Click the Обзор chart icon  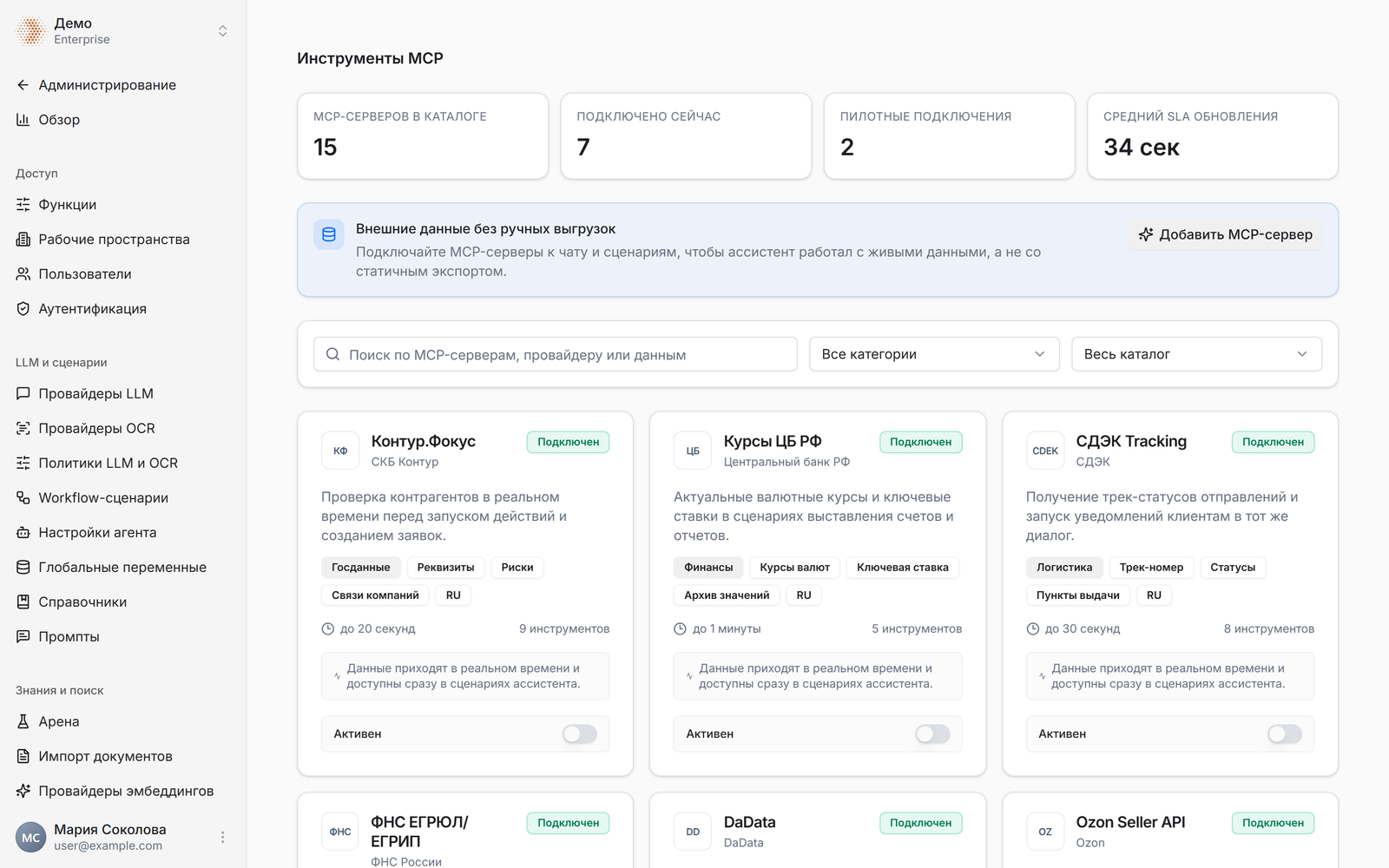coord(23,120)
